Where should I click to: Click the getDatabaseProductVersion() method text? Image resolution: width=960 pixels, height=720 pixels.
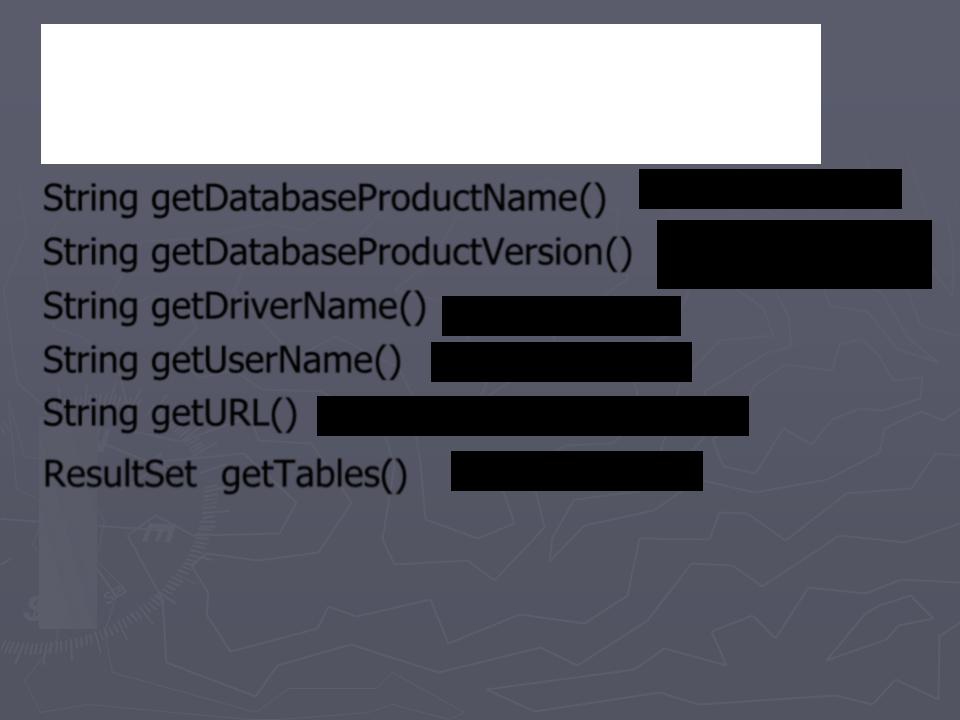pyautogui.click(x=391, y=253)
